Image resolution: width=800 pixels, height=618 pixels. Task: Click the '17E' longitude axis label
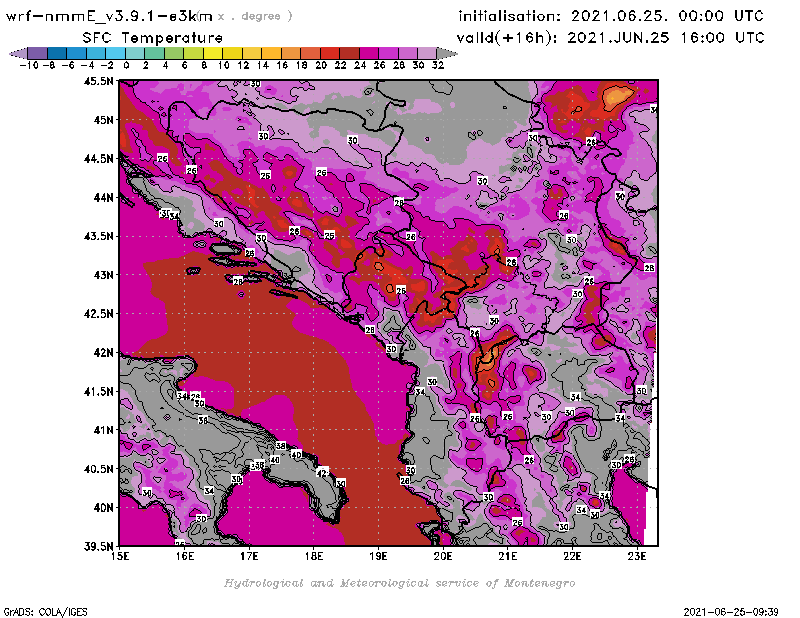pos(249,556)
